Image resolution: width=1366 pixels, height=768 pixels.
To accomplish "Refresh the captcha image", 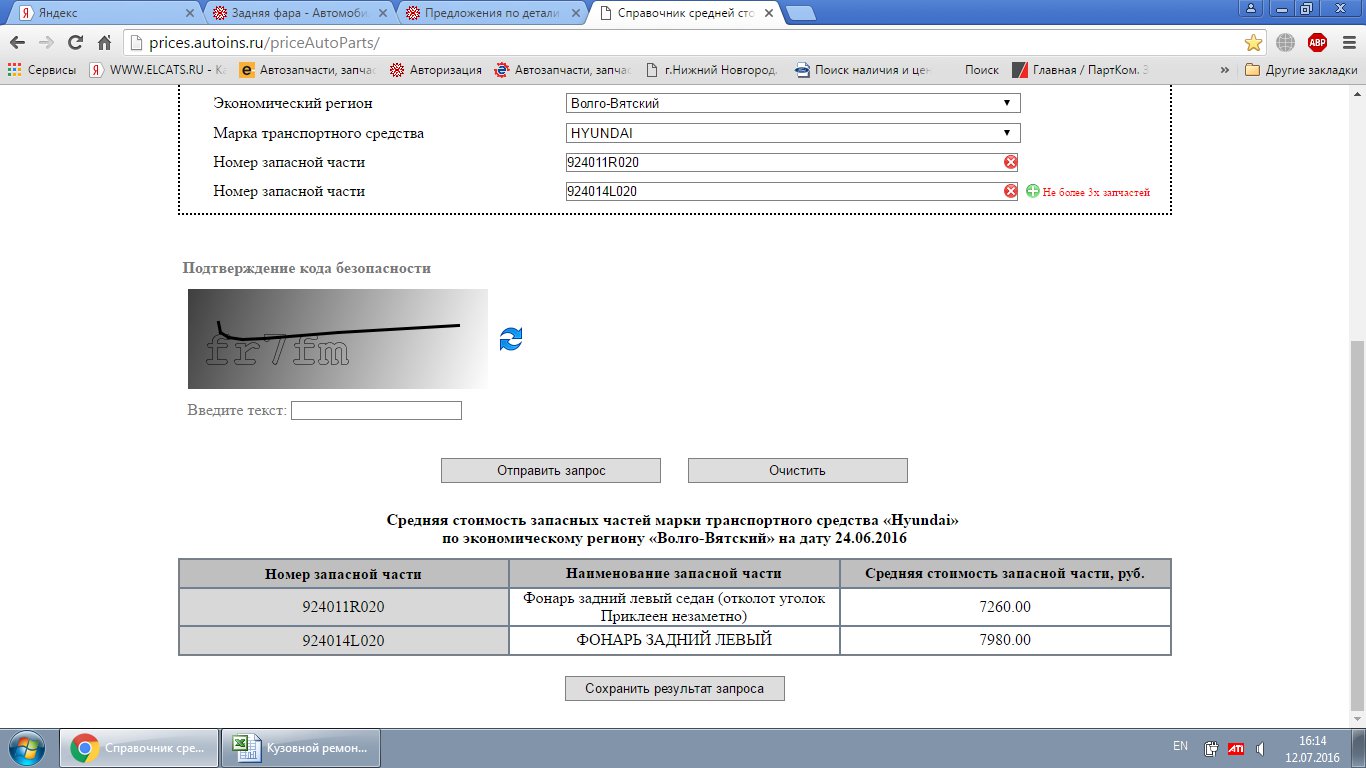I will pos(511,339).
